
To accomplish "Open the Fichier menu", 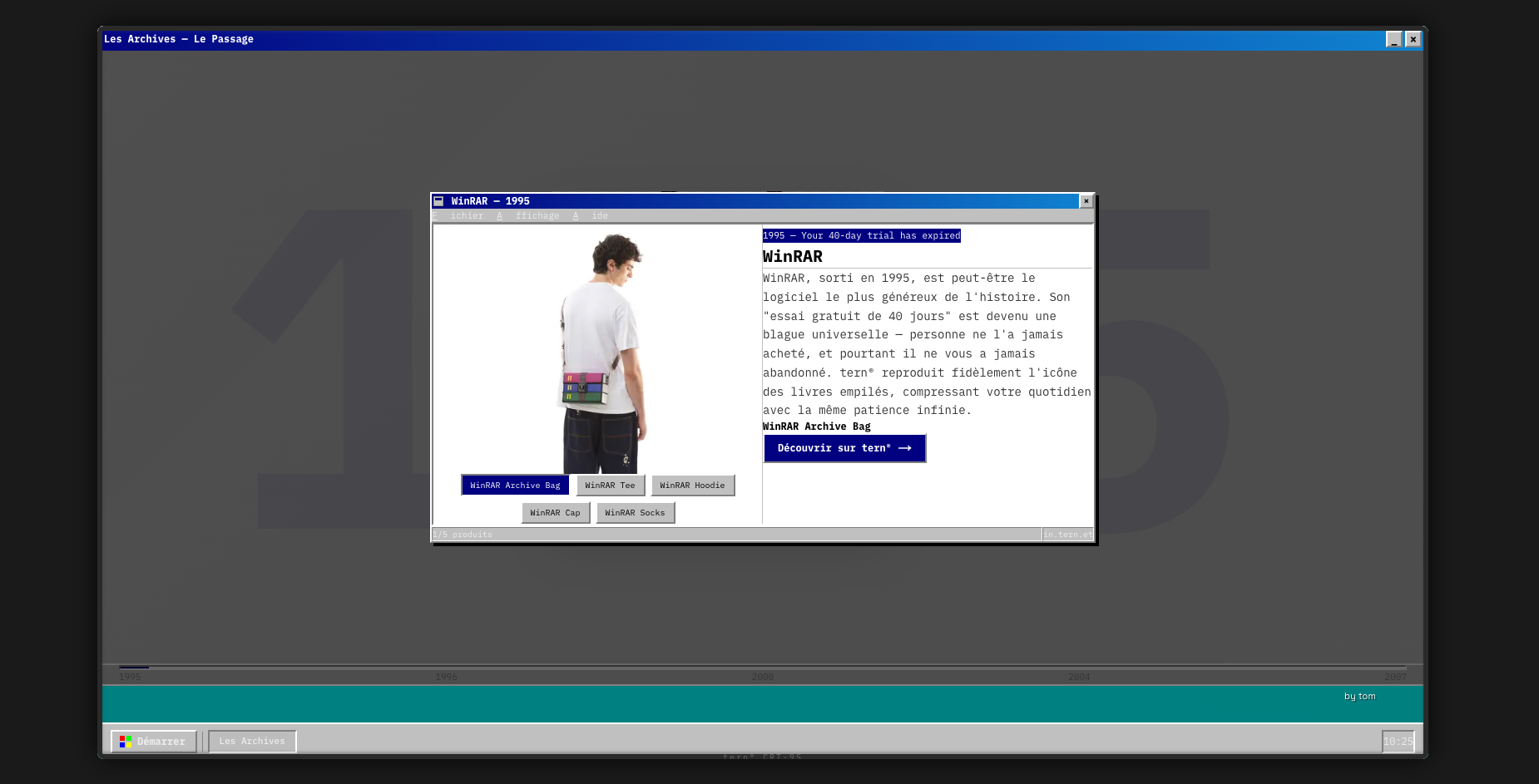I will [457, 216].
